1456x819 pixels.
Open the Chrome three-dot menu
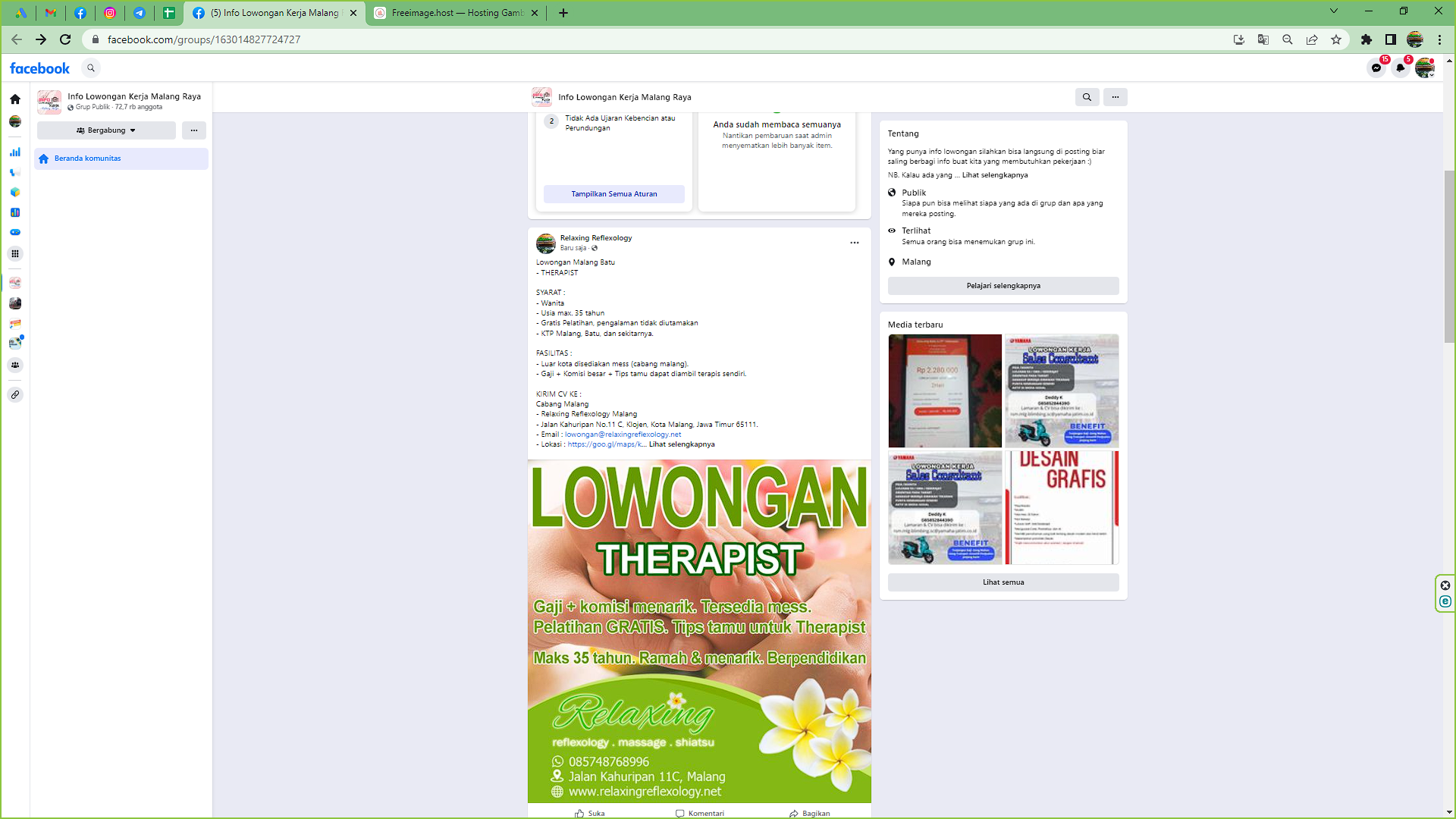pyautogui.click(x=1439, y=39)
